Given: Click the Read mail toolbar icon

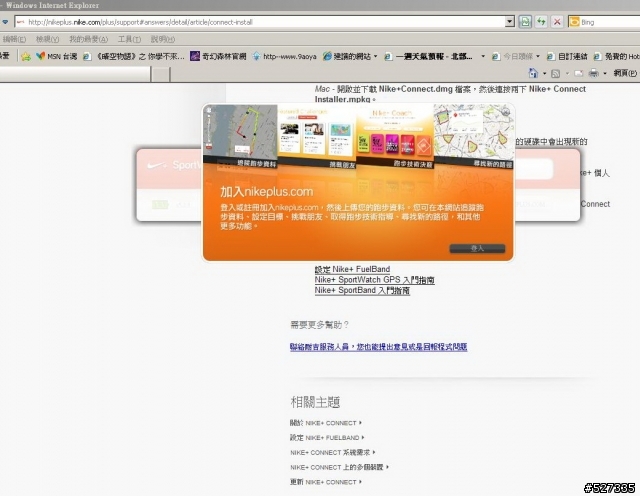Looking at the screenshot, I should click(578, 73).
